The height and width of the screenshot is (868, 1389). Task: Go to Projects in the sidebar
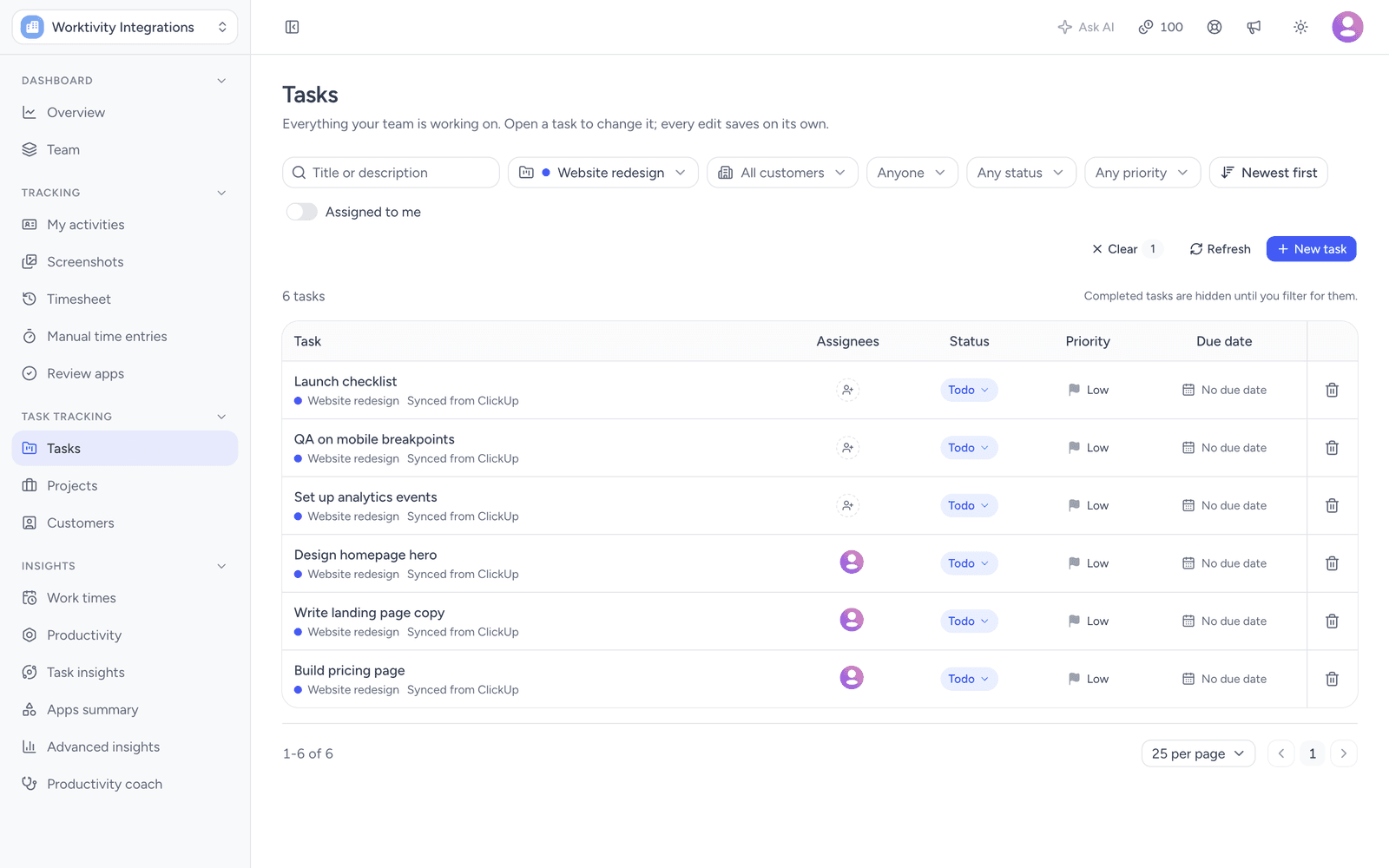[x=125, y=486]
